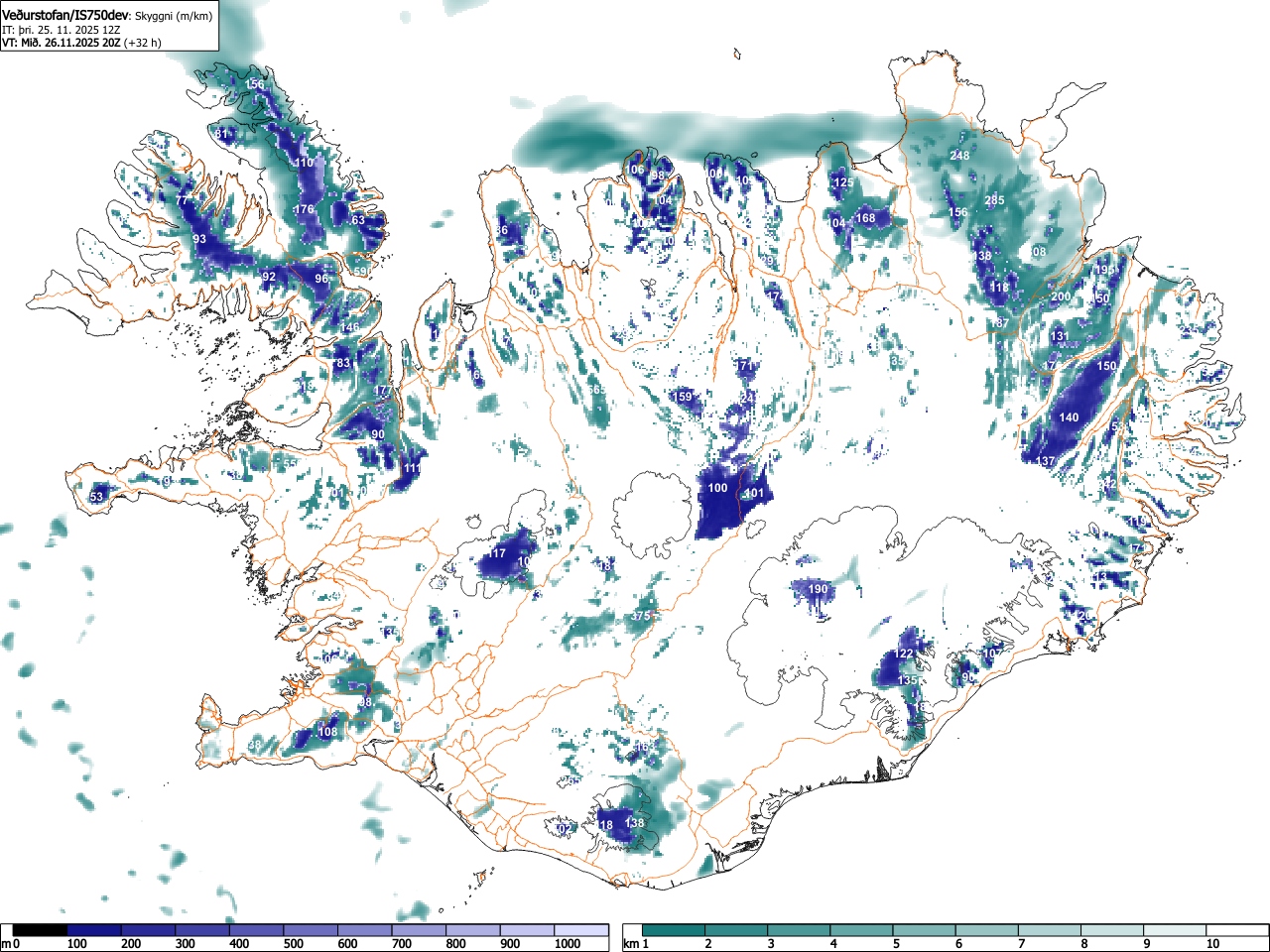Screen dimensions: 1270x952
Task: Click the visibility value 248 in the northeast
Action: click(959, 156)
